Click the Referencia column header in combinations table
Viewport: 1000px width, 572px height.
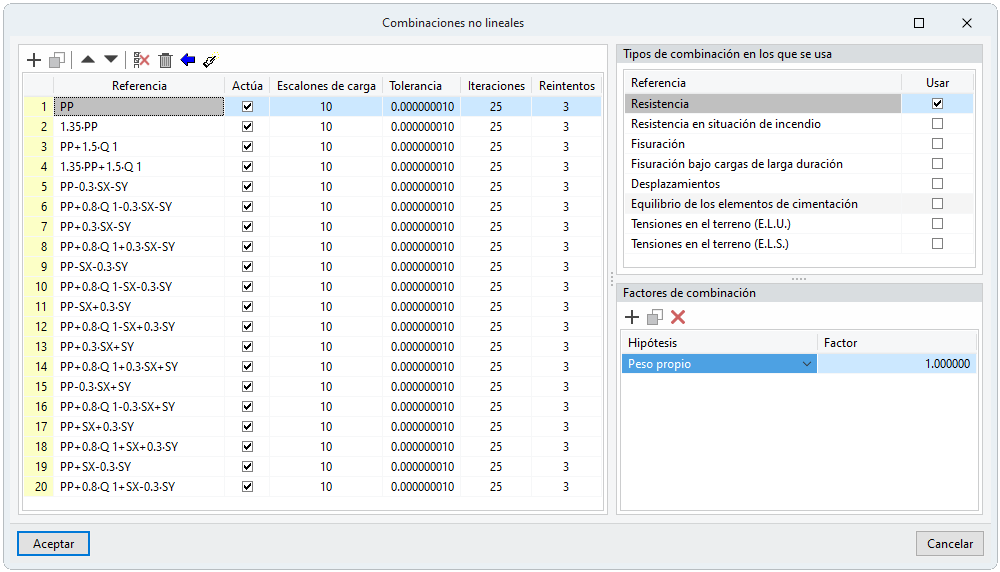tap(139, 85)
